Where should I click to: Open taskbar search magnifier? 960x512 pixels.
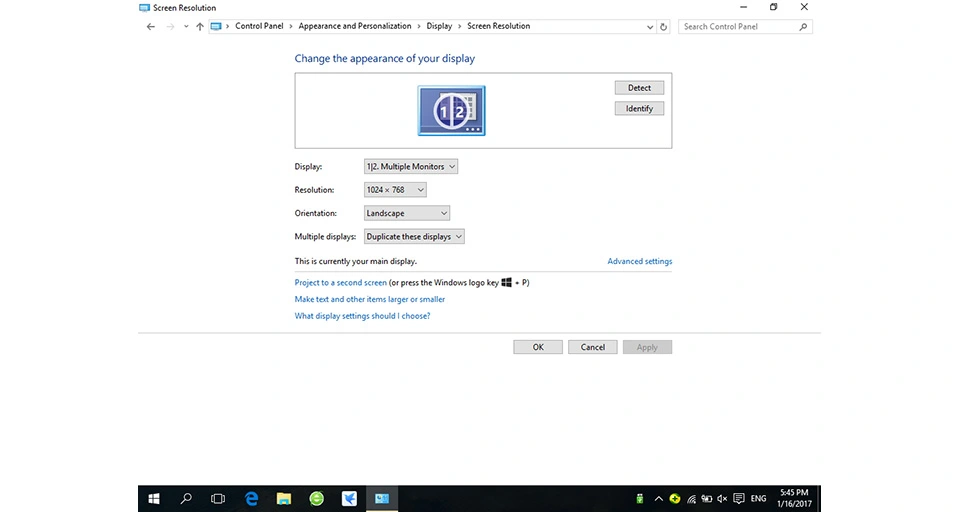click(186, 499)
